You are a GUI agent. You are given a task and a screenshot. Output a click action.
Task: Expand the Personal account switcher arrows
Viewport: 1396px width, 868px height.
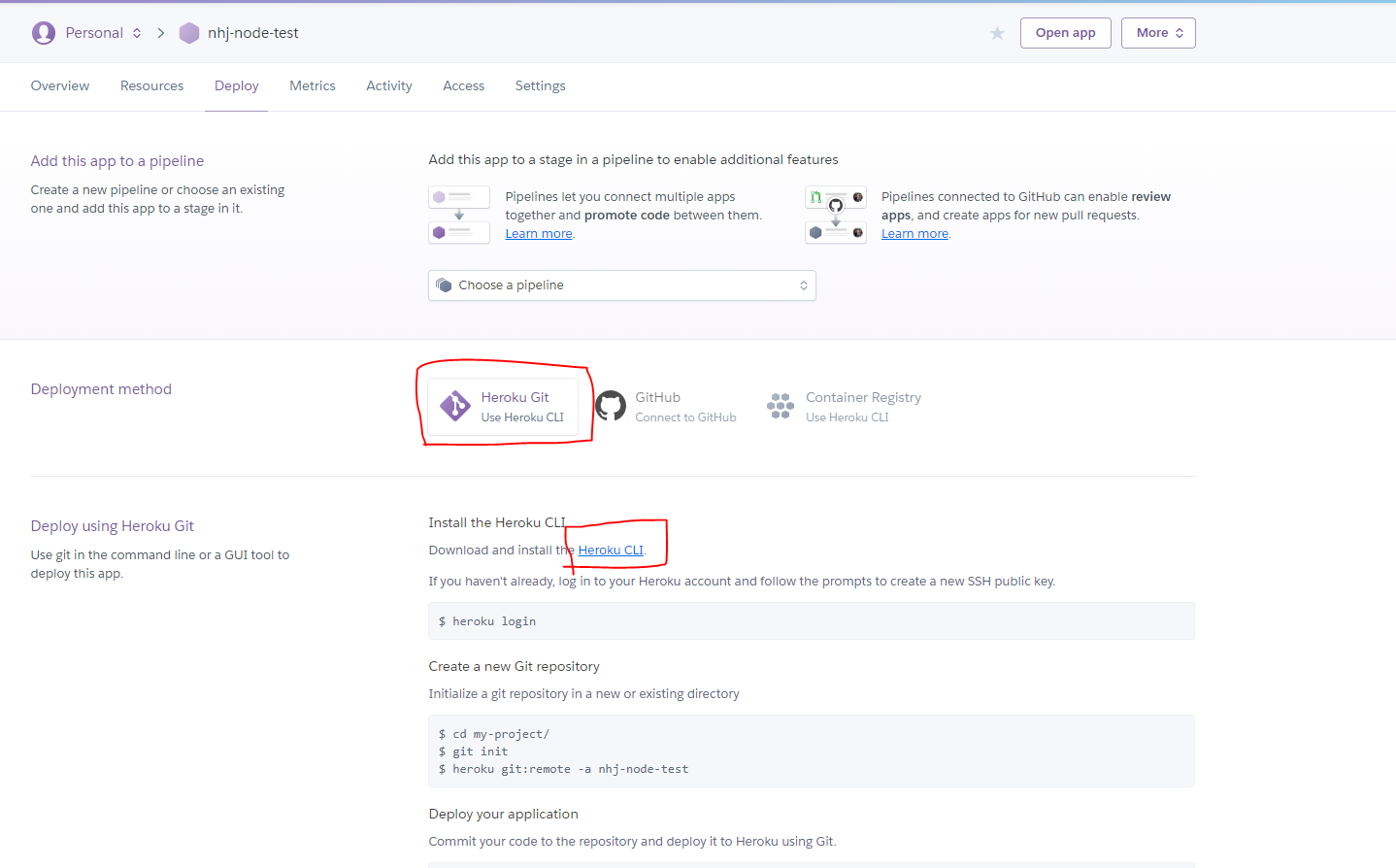(x=137, y=33)
